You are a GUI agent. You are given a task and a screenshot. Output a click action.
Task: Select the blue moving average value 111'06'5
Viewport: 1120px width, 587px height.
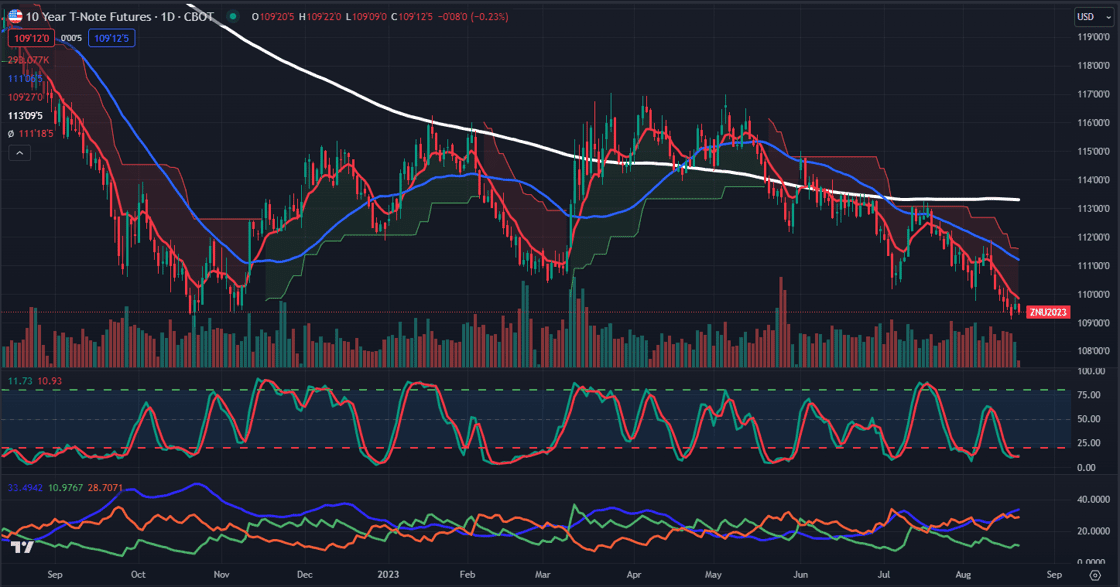[25, 79]
